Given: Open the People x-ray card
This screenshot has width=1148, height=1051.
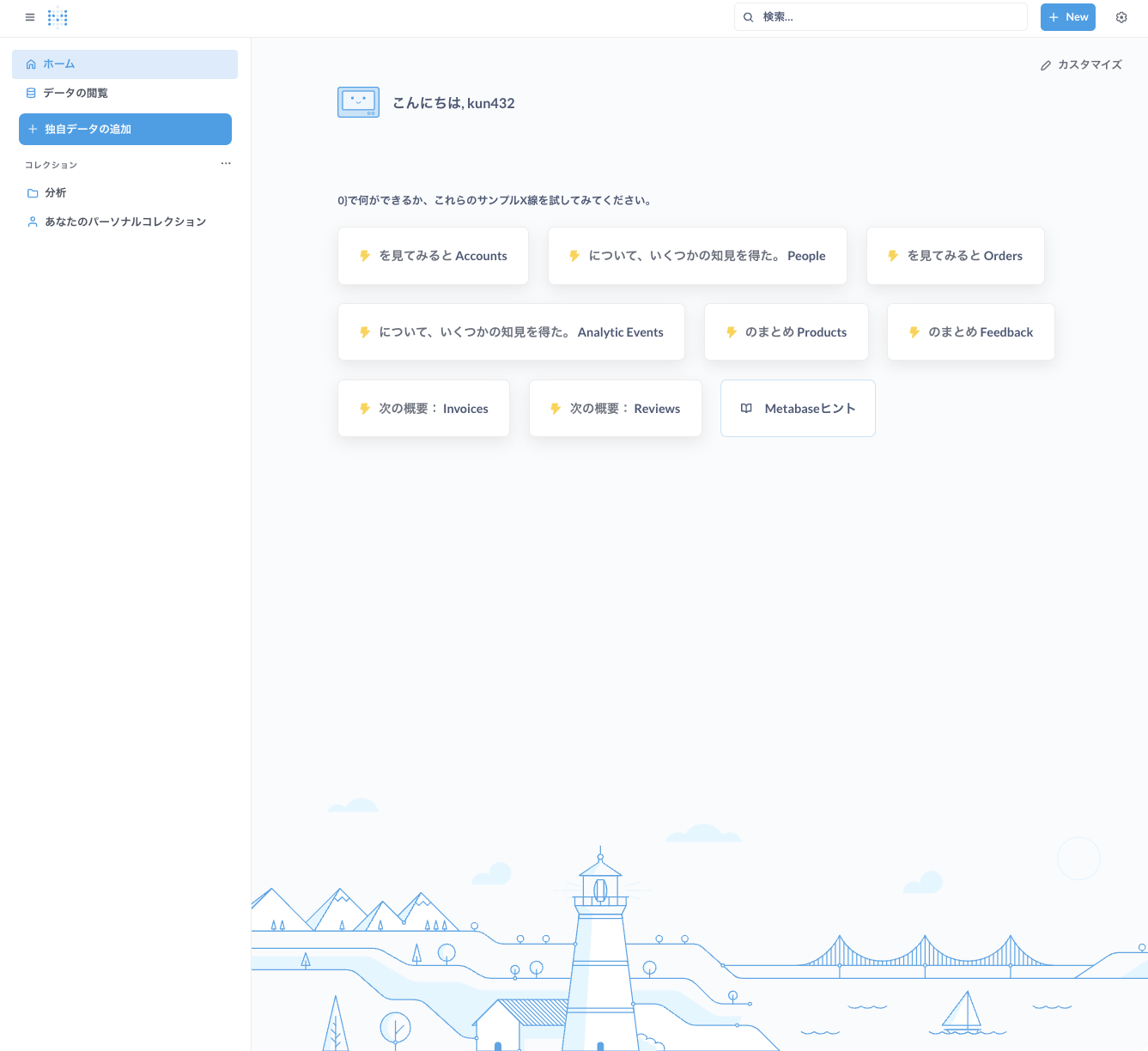Looking at the screenshot, I should pos(697,256).
